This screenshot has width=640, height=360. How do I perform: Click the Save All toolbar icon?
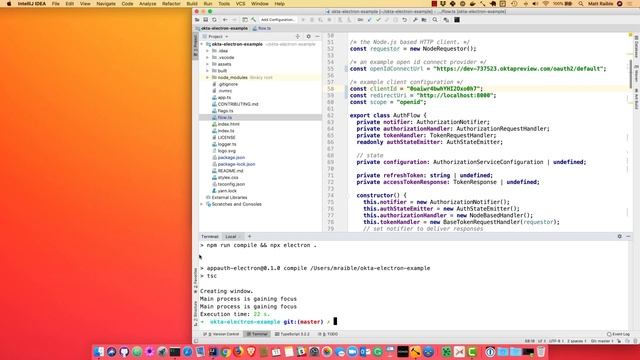[x=206, y=20]
